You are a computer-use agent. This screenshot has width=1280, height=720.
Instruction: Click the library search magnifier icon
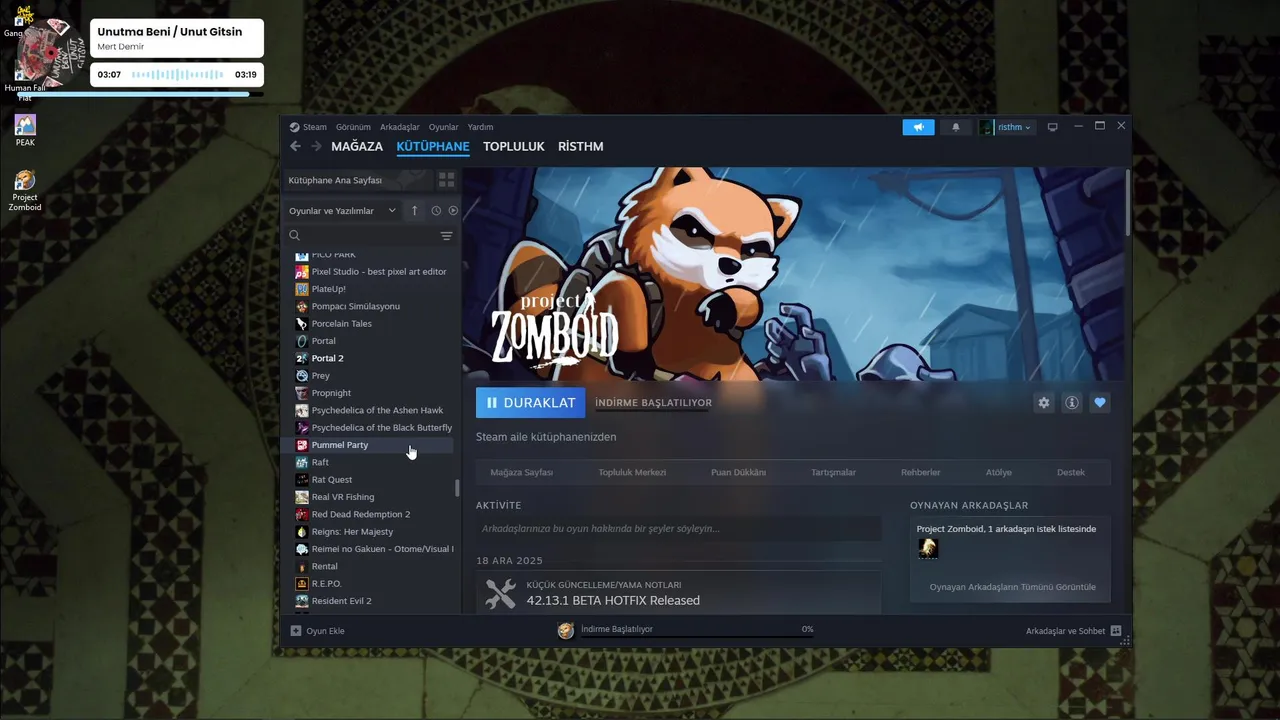pyautogui.click(x=294, y=236)
